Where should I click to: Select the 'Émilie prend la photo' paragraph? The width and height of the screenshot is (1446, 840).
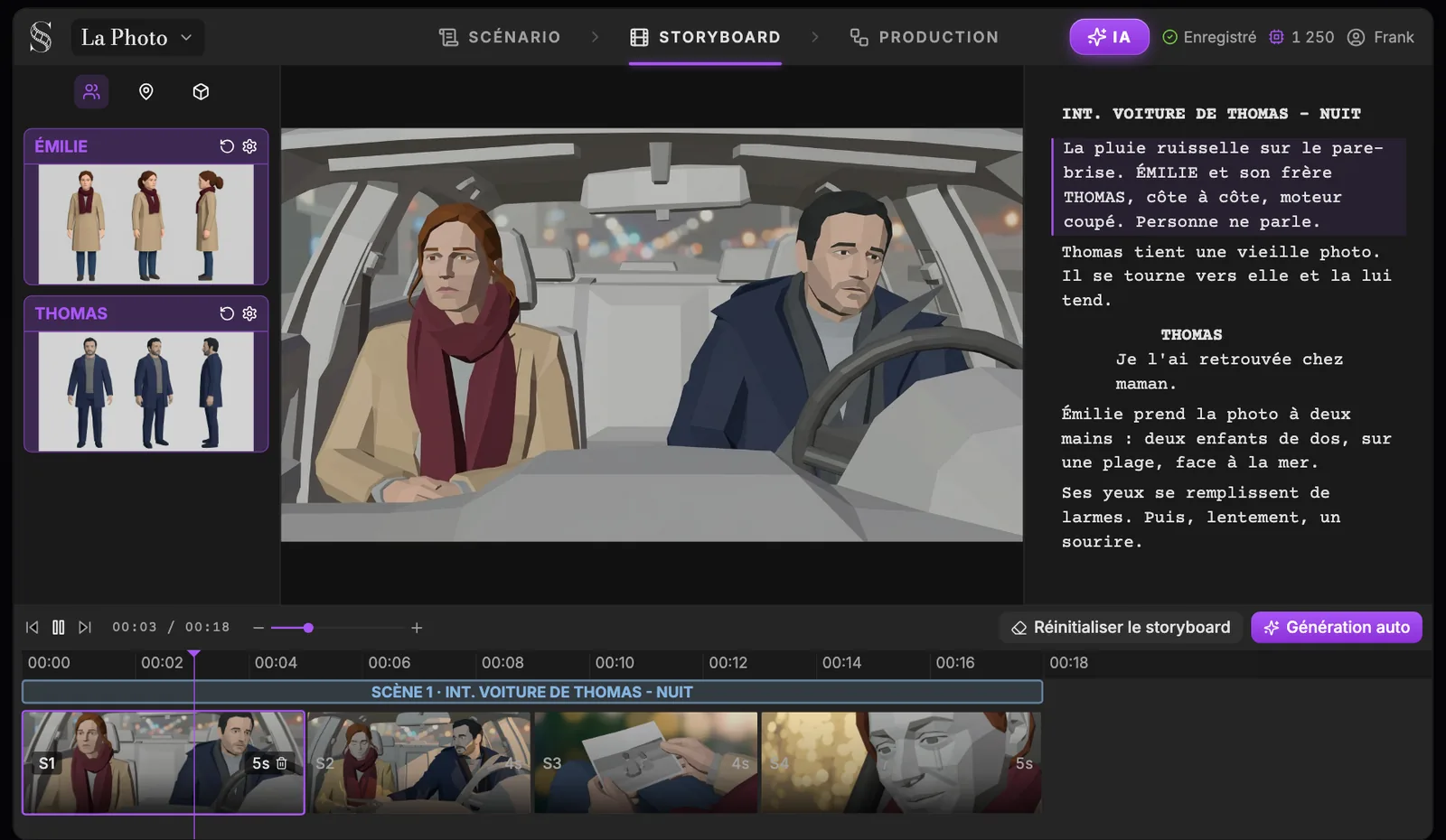[x=1226, y=438]
